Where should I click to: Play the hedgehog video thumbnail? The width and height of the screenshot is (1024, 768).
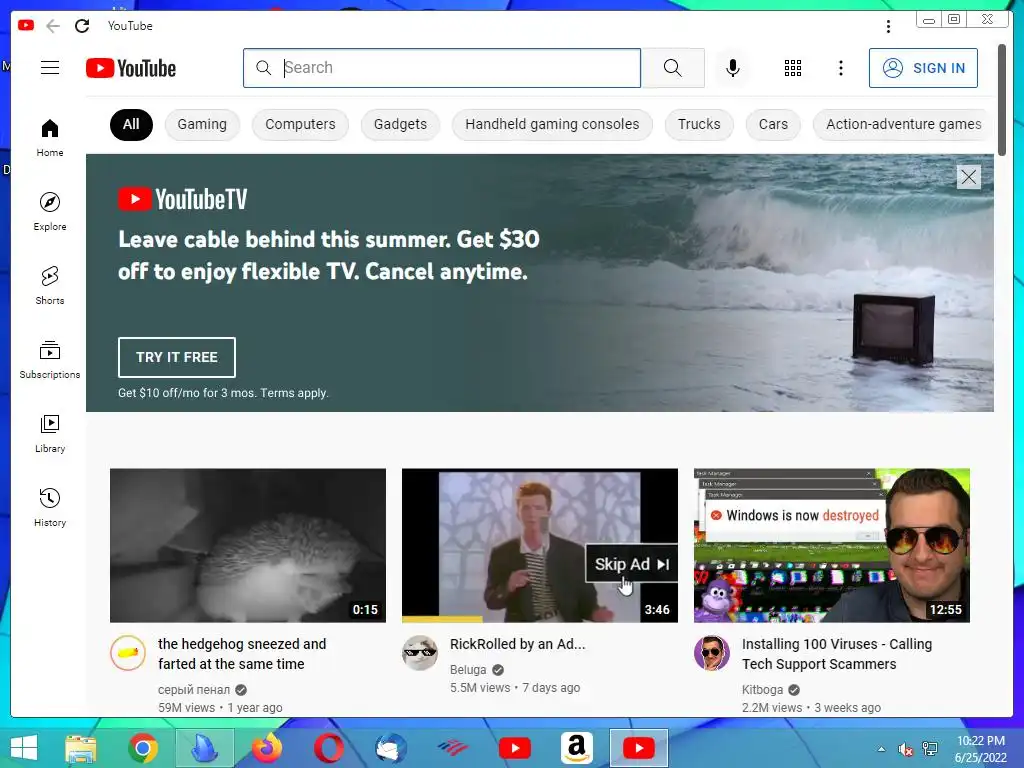(248, 545)
